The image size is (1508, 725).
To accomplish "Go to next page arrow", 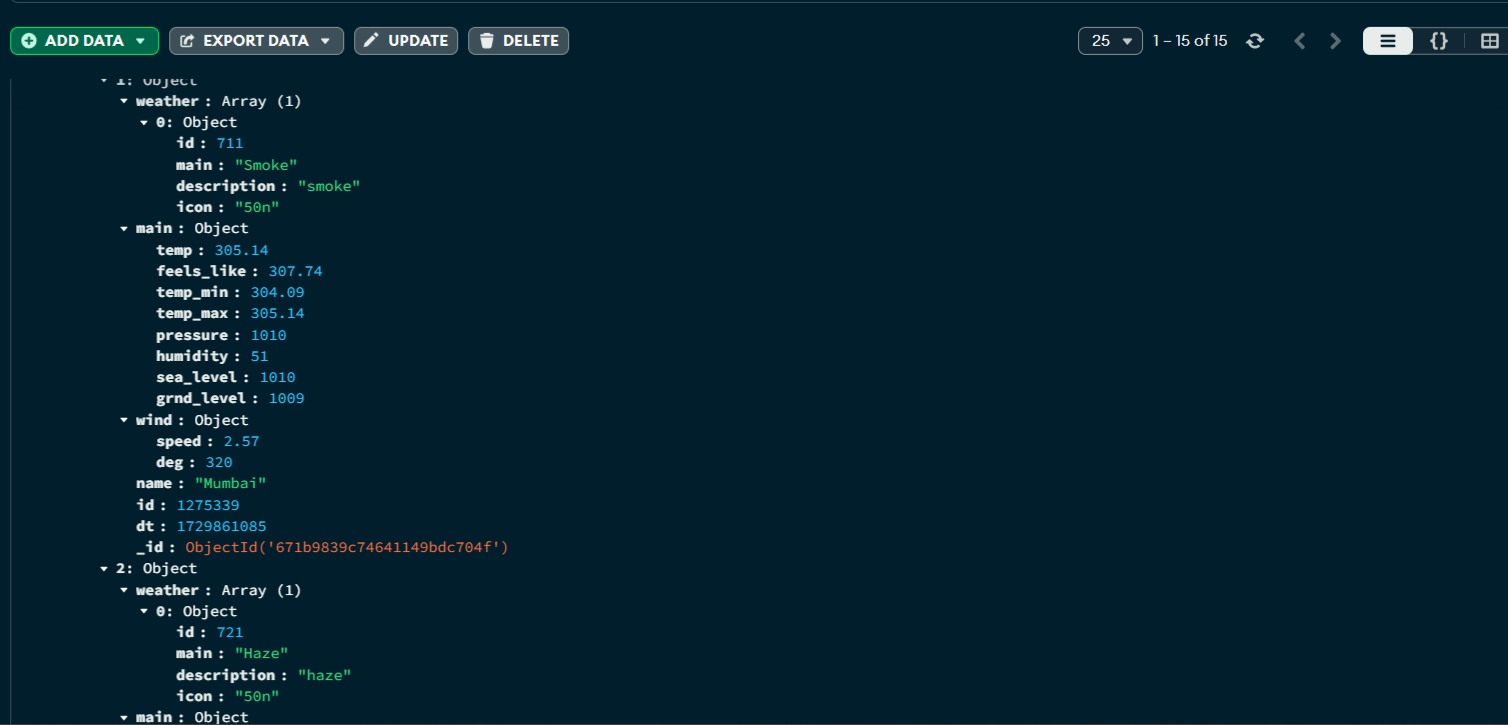I will click(x=1335, y=41).
